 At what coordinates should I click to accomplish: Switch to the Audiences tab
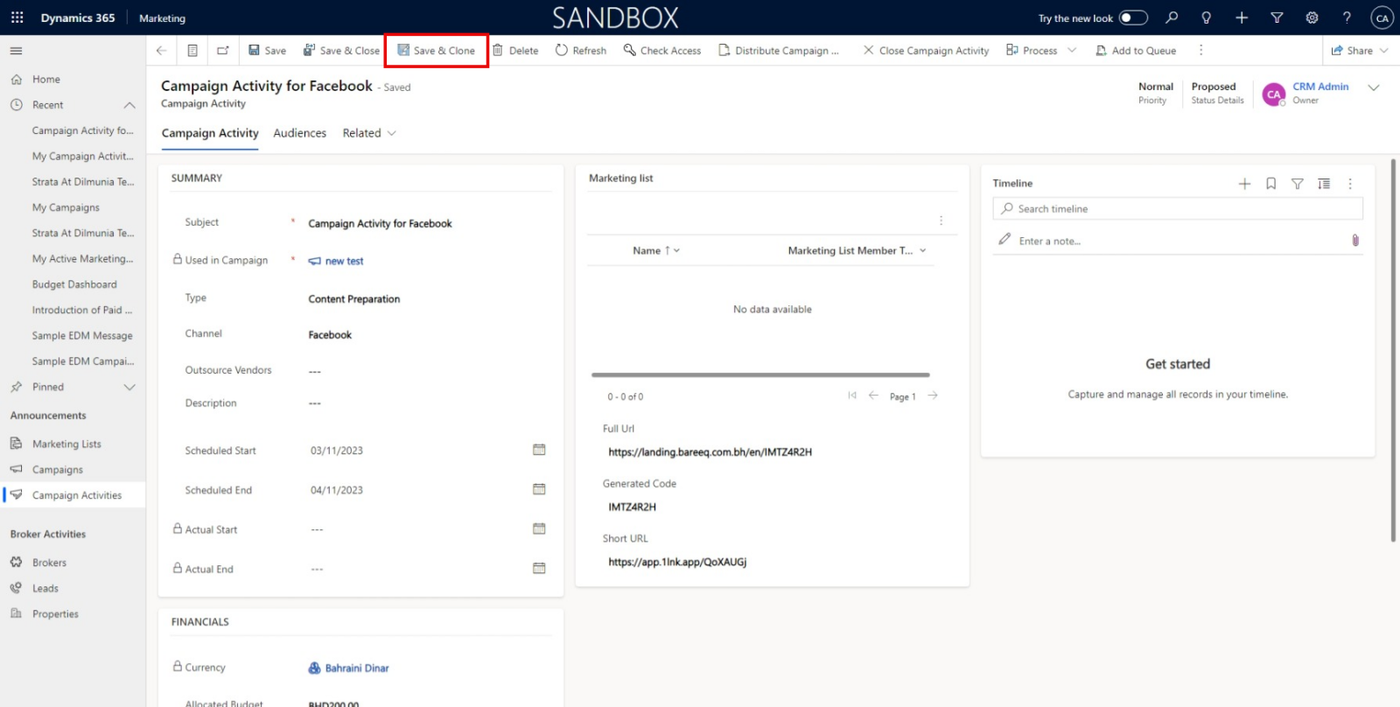(x=300, y=133)
